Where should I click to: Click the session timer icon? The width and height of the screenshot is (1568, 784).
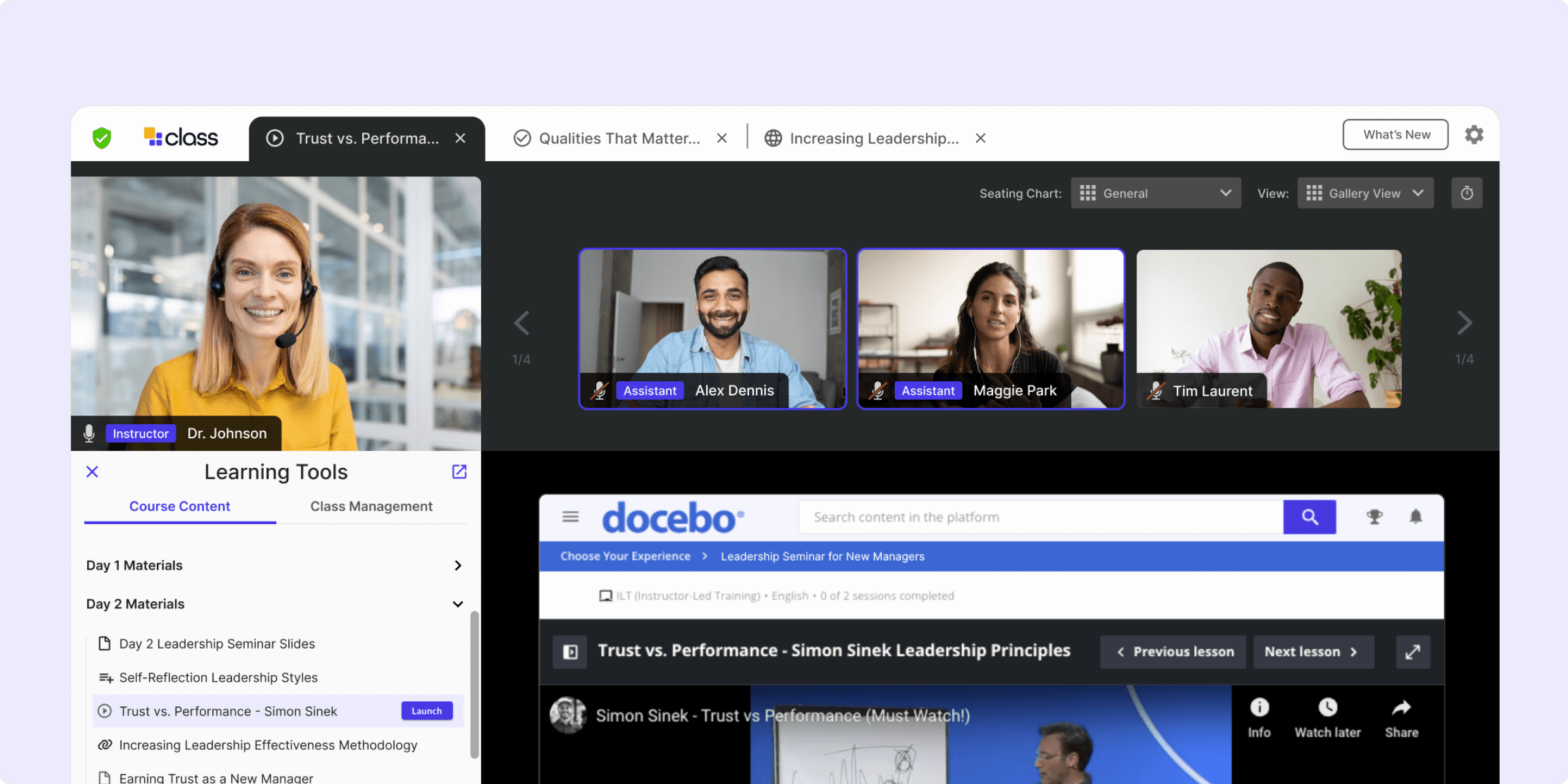coord(1467,193)
